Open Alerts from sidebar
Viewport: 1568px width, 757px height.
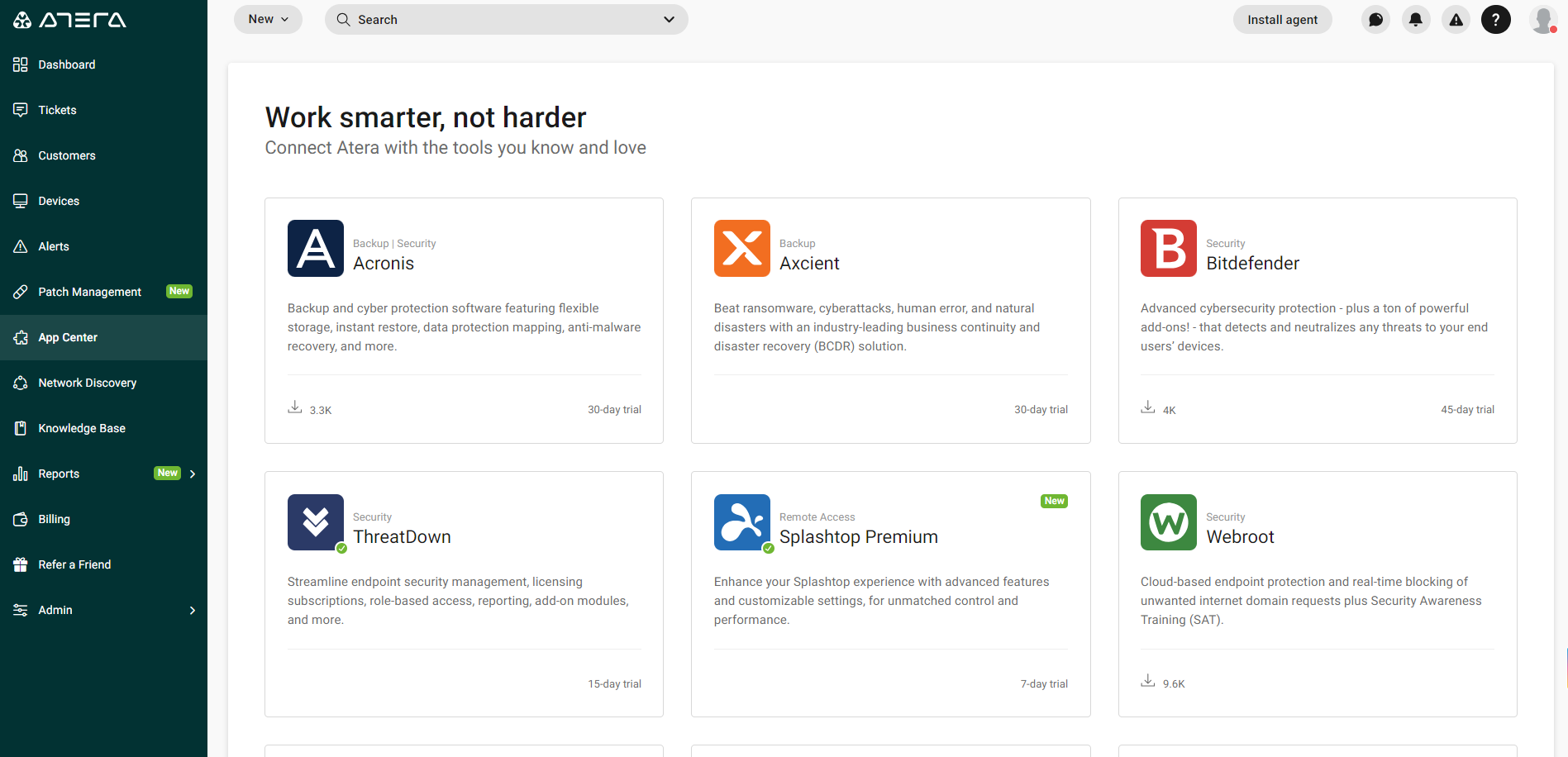103,246
